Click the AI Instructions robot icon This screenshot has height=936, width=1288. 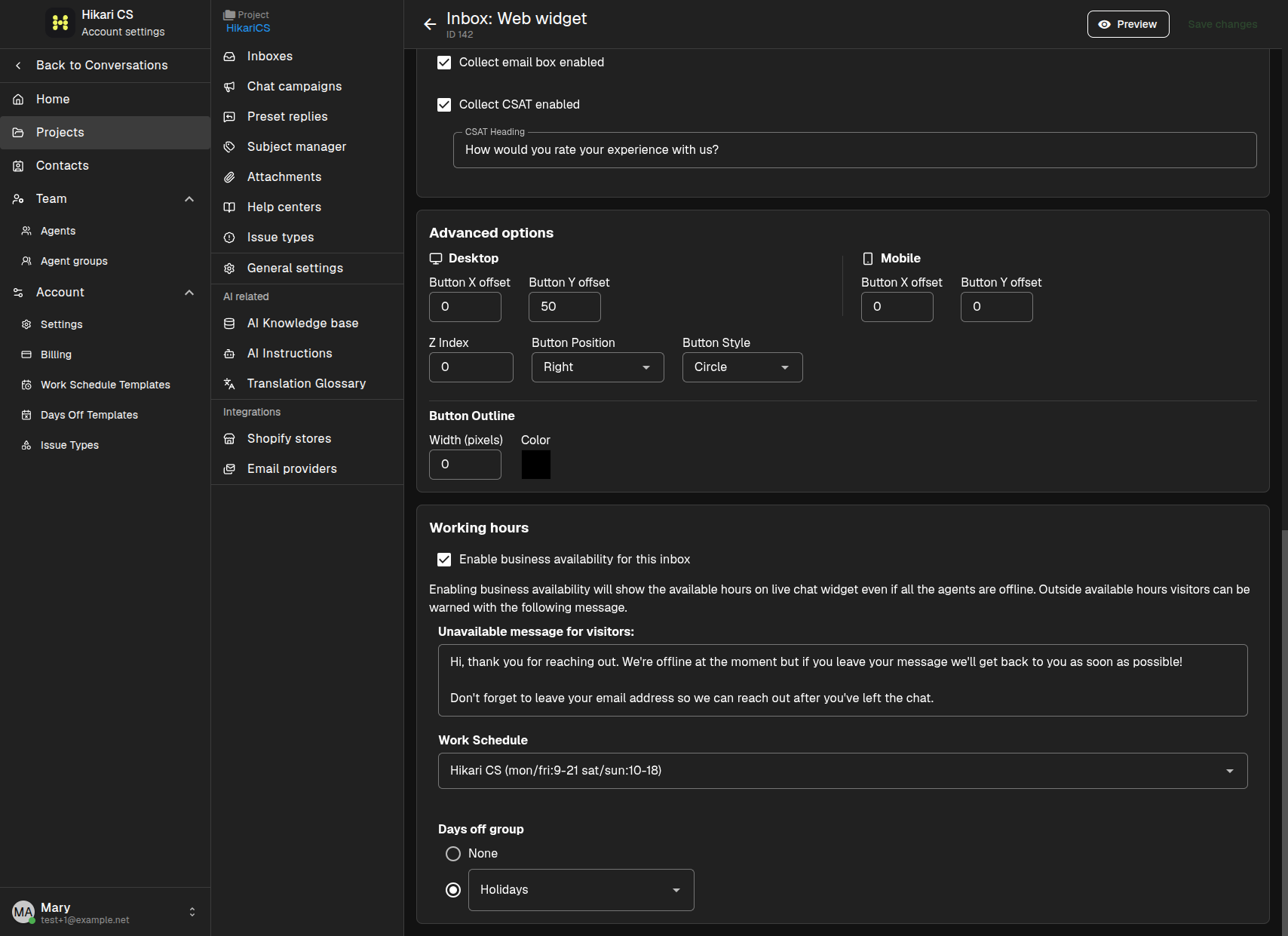(x=229, y=354)
